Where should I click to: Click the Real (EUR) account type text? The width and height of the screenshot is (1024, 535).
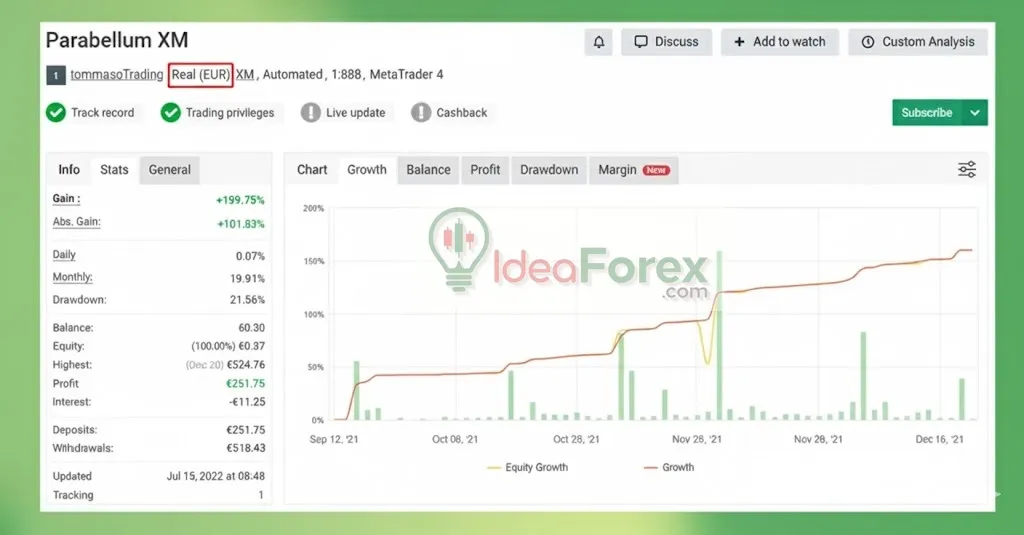pos(200,74)
